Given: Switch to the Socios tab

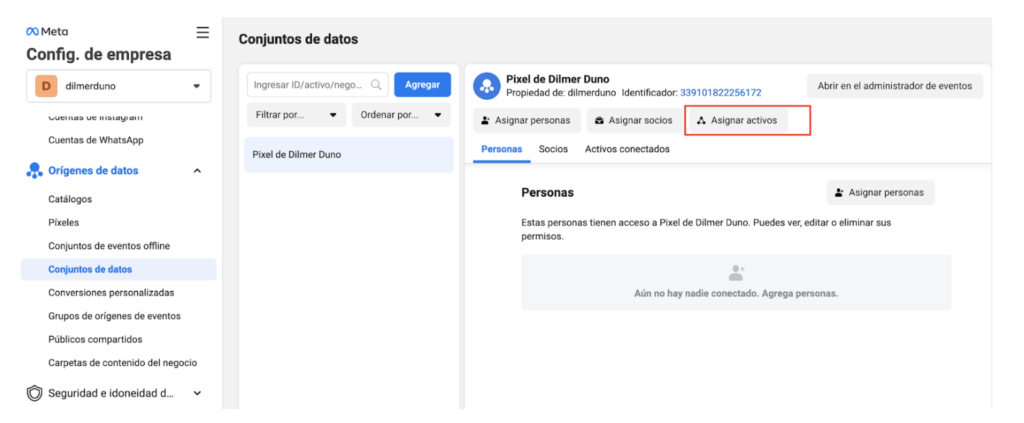Looking at the screenshot, I should 553,149.
